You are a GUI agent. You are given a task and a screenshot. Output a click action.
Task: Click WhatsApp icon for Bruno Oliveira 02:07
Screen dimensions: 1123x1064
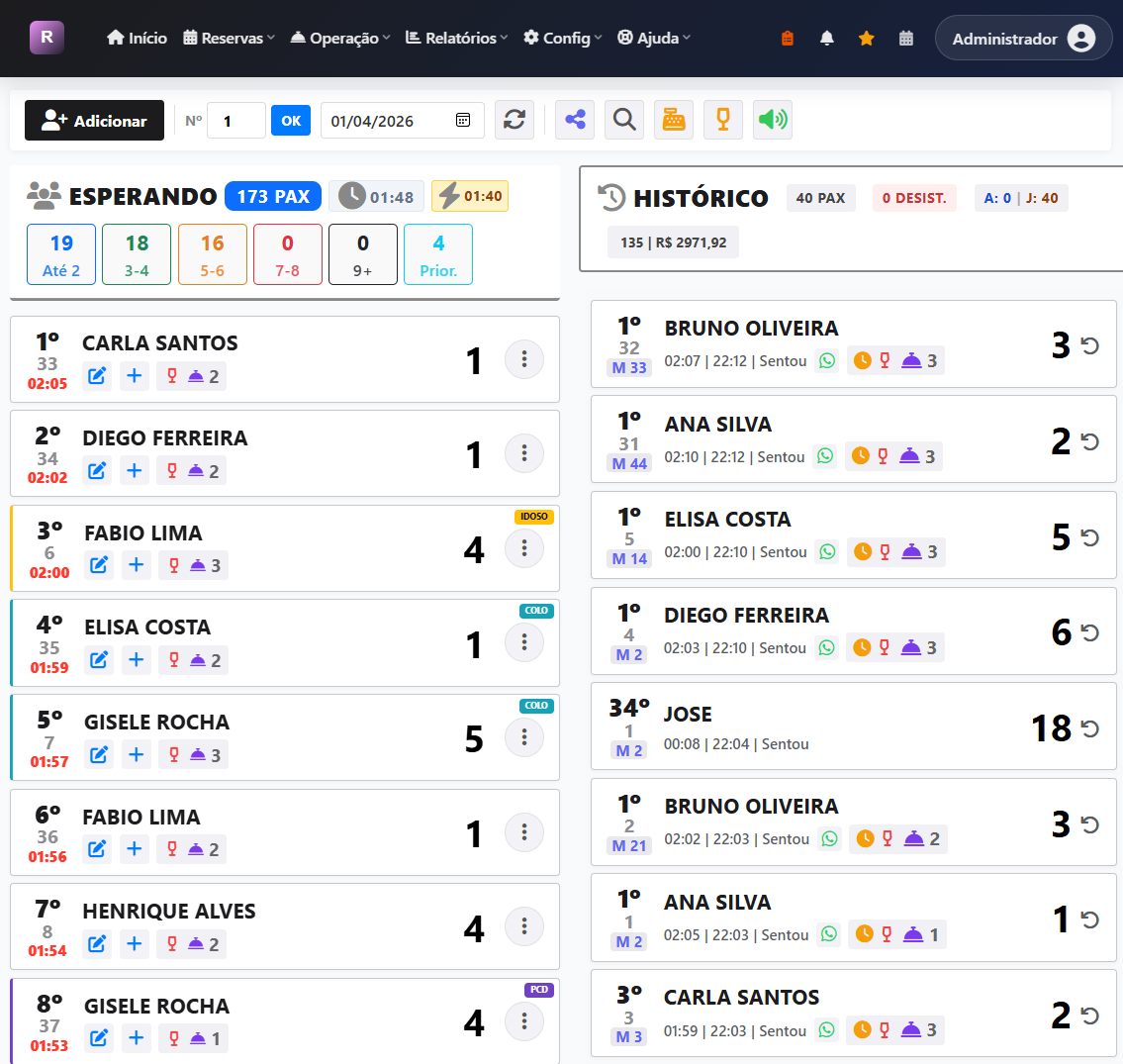[827, 361]
